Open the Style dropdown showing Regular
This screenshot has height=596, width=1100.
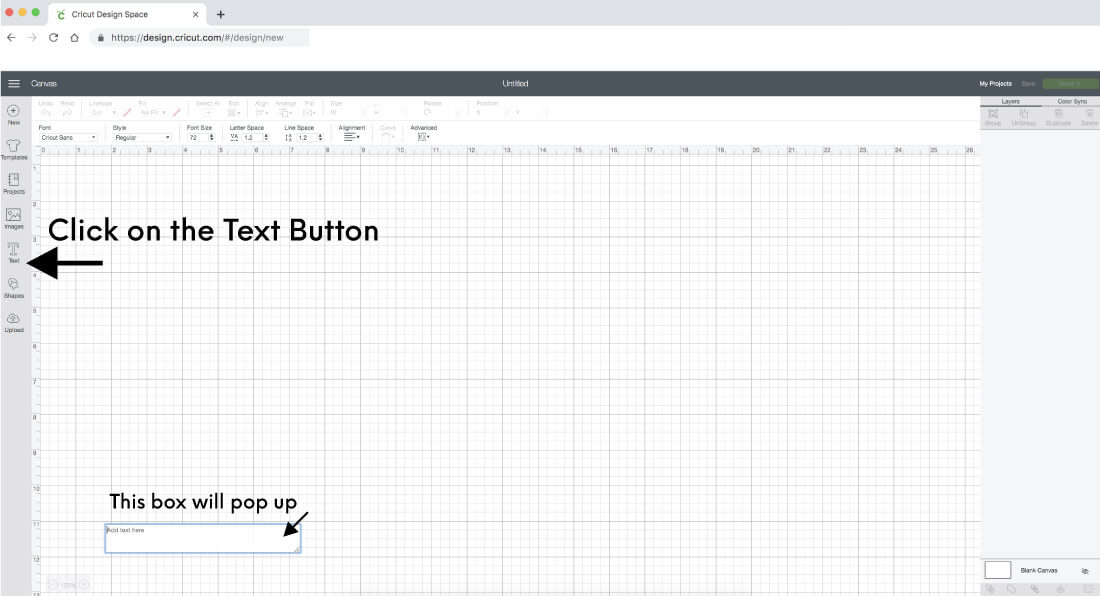point(142,137)
